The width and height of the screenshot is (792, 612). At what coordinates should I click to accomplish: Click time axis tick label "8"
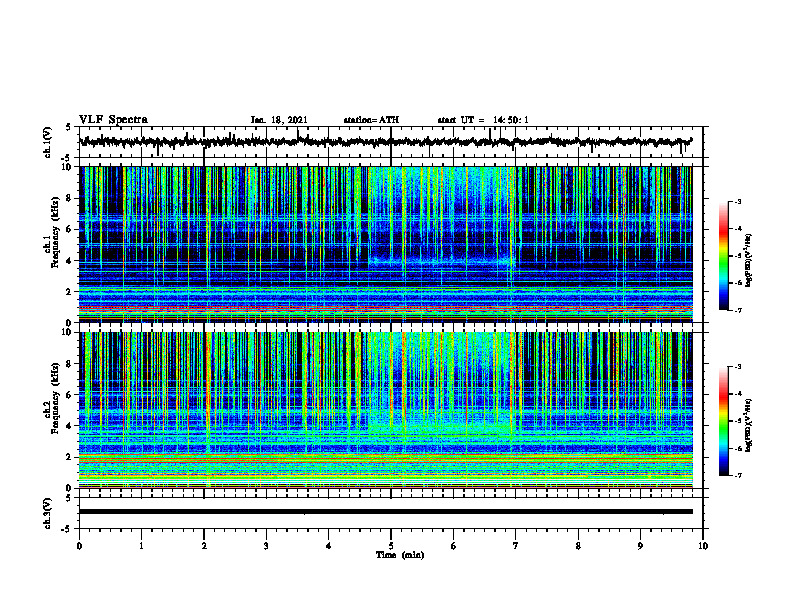(x=578, y=546)
